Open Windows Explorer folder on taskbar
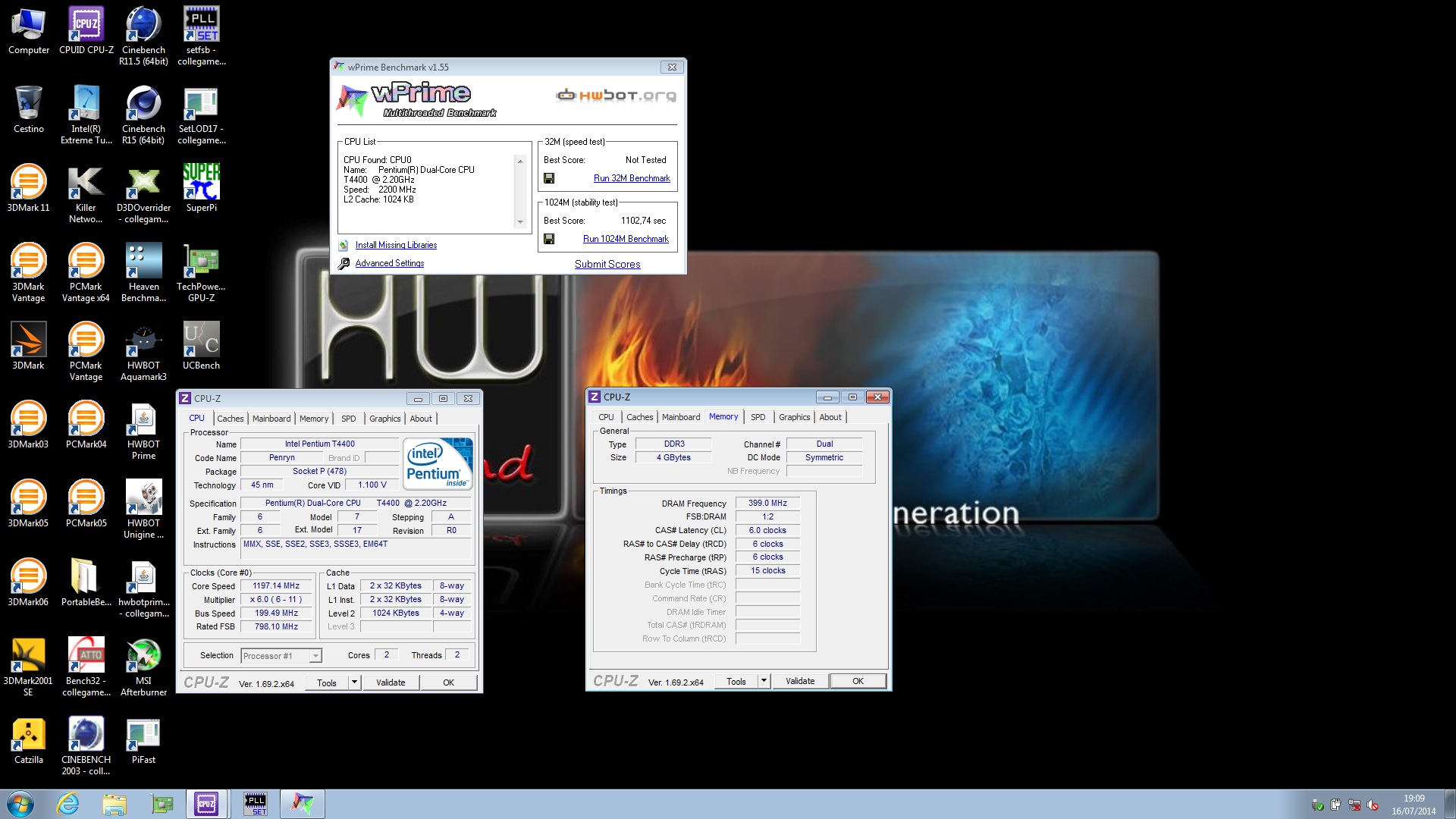Screen dimensions: 1456x819 point(115,804)
